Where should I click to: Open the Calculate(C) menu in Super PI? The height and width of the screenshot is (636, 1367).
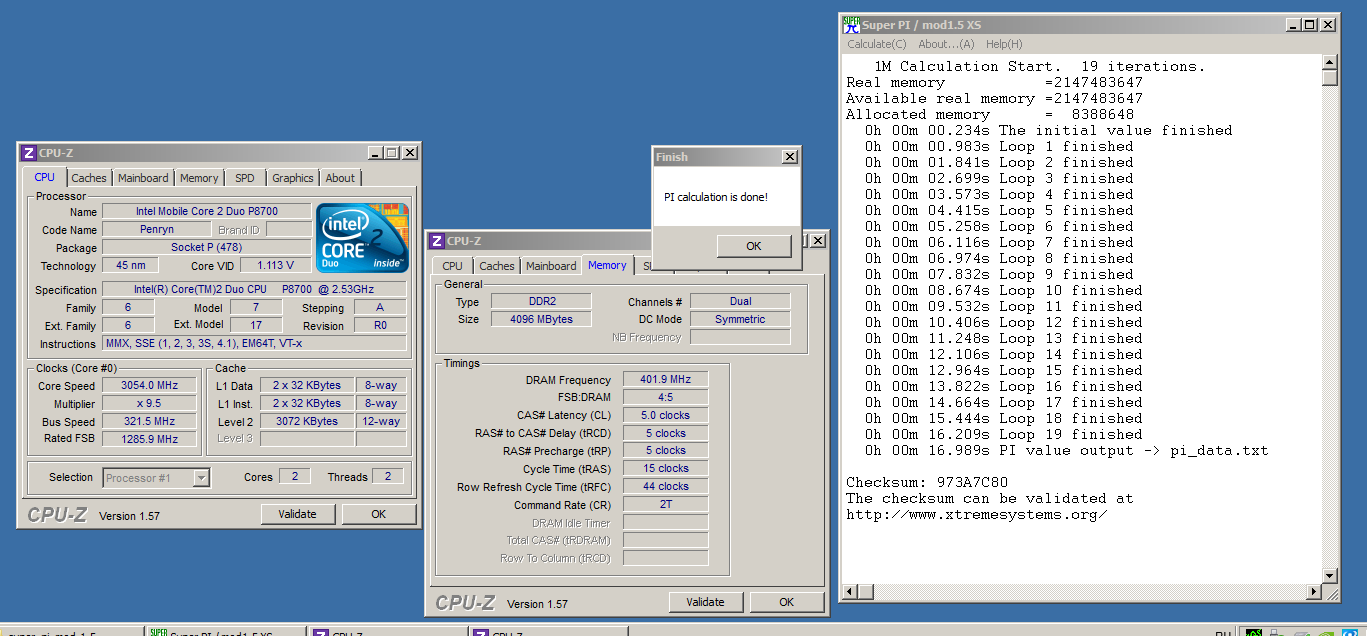(876, 44)
